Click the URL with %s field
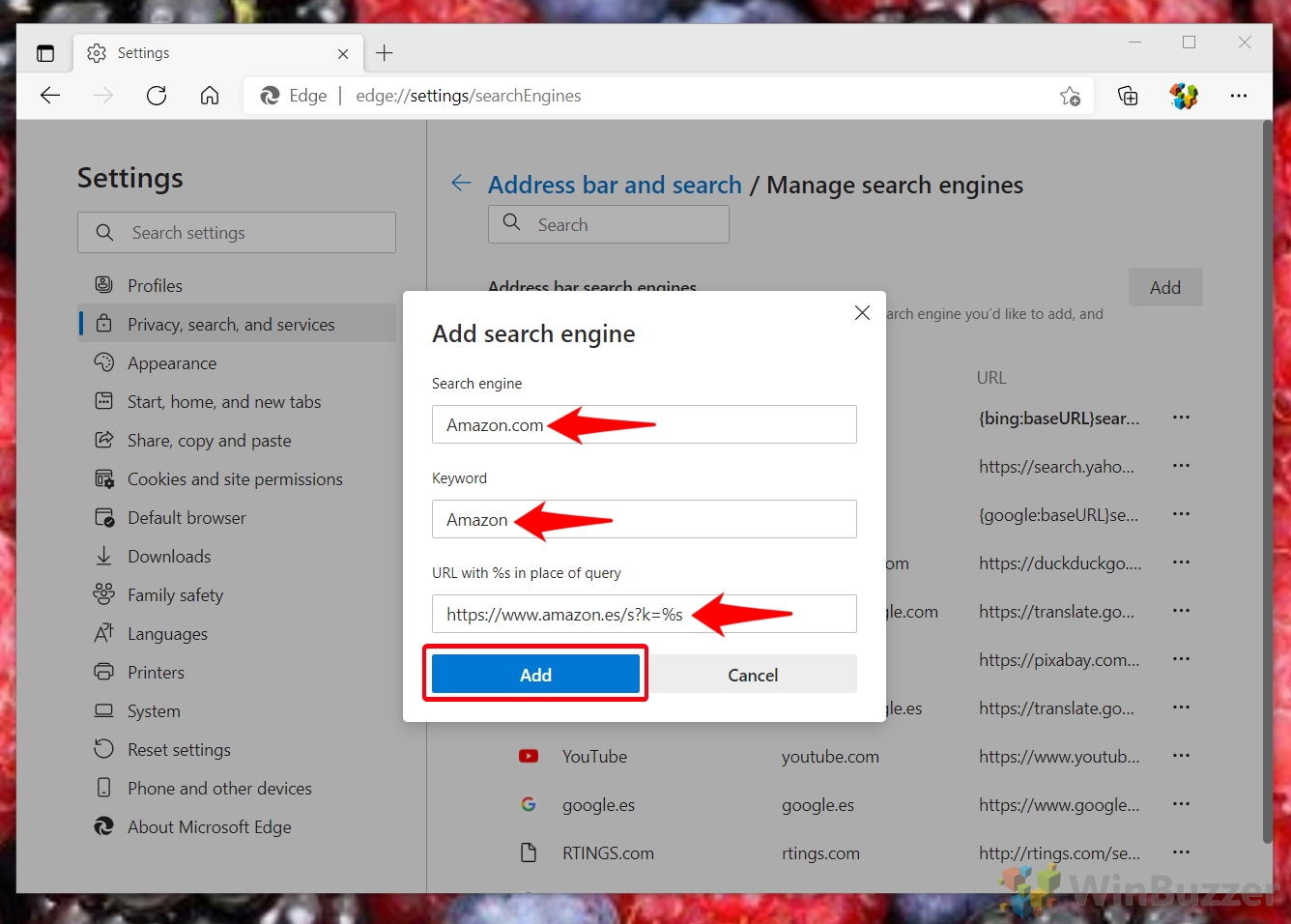This screenshot has height=924, width=1291. [x=645, y=614]
